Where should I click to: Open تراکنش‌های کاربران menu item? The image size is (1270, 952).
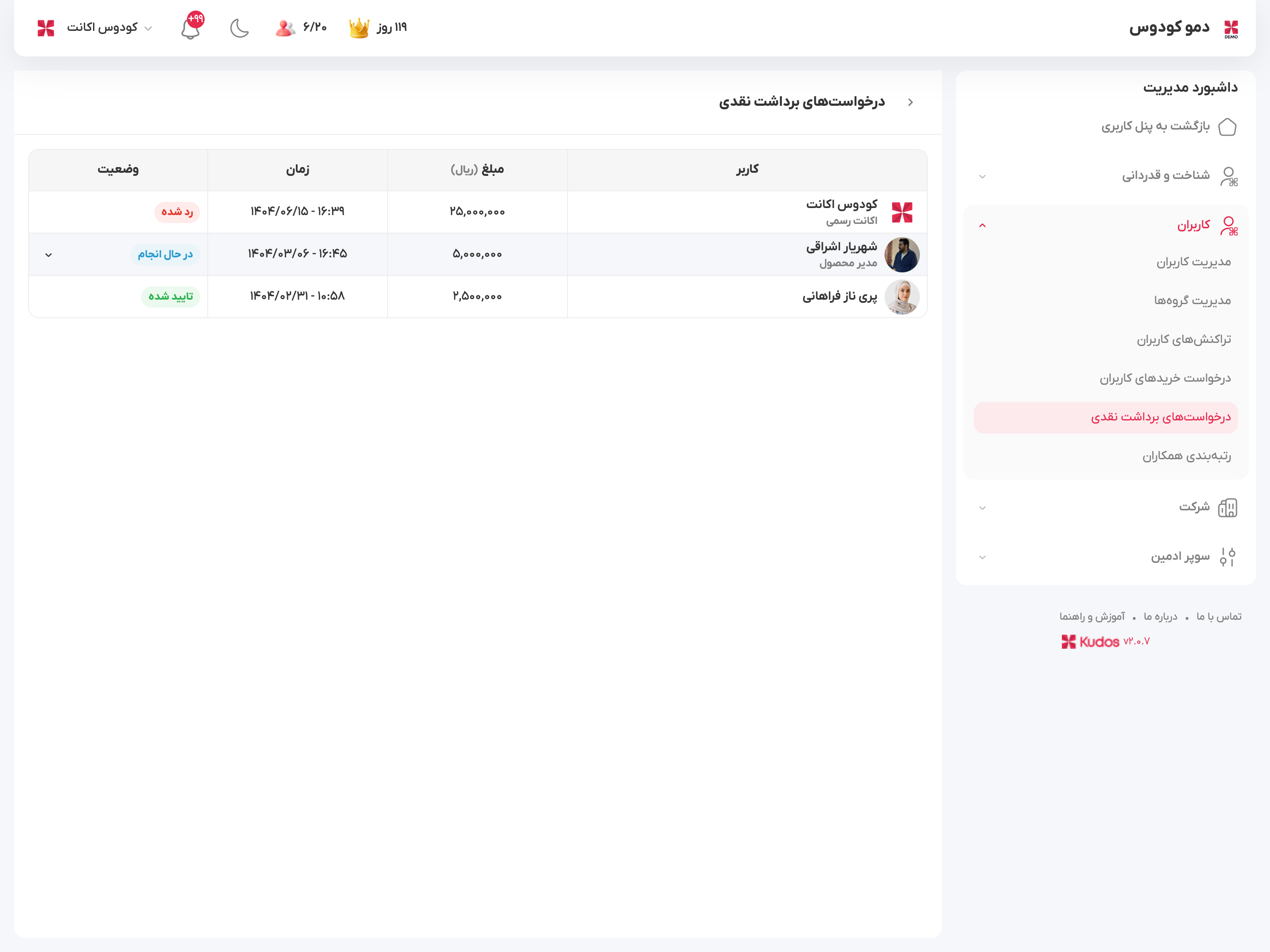coord(1183,340)
